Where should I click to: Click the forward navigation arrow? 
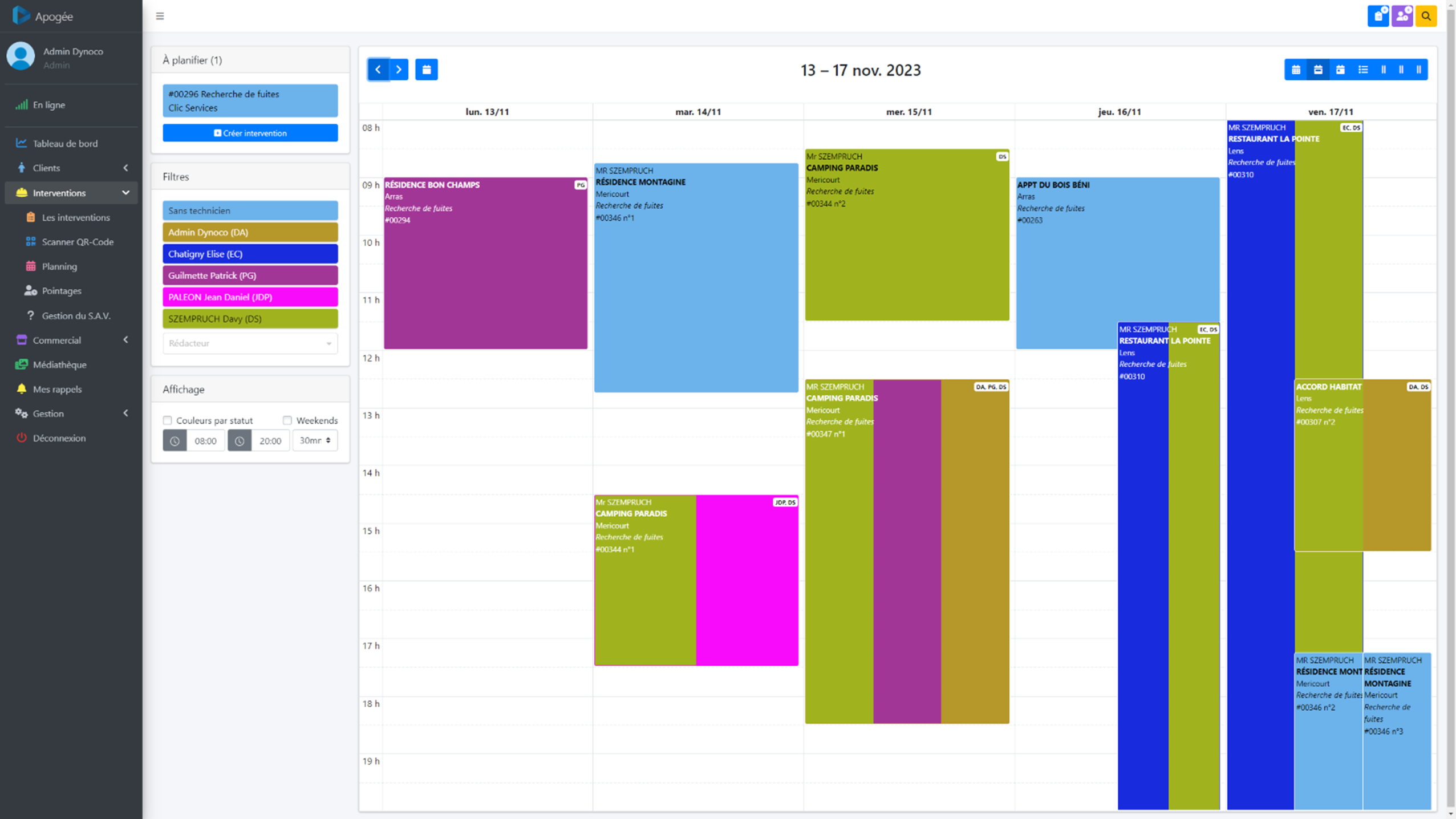(398, 69)
